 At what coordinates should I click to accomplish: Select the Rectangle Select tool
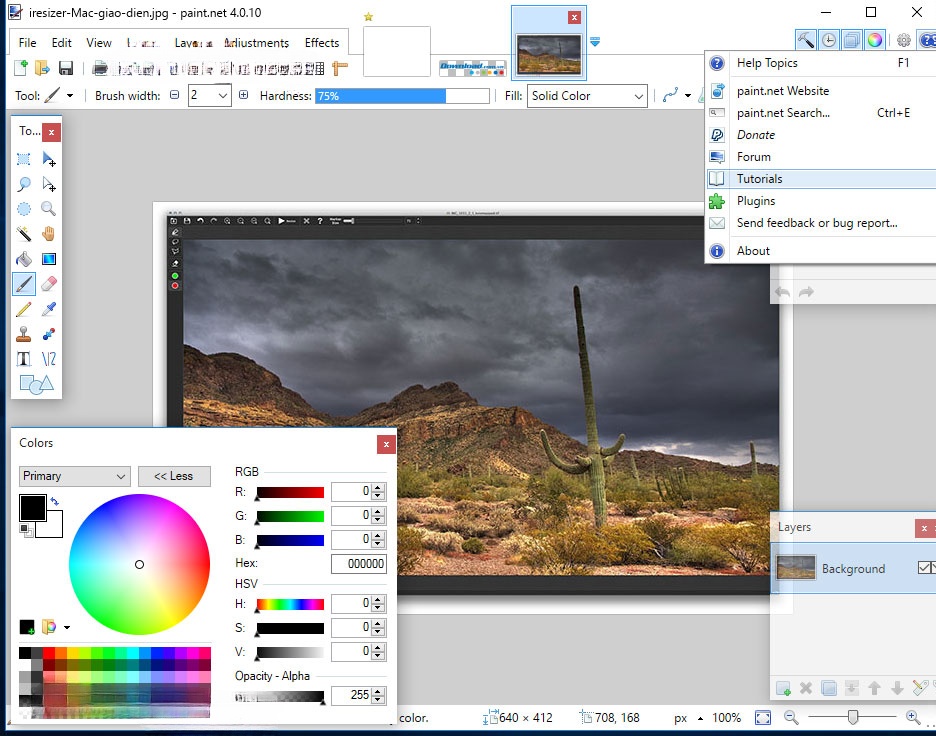[x=24, y=159]
